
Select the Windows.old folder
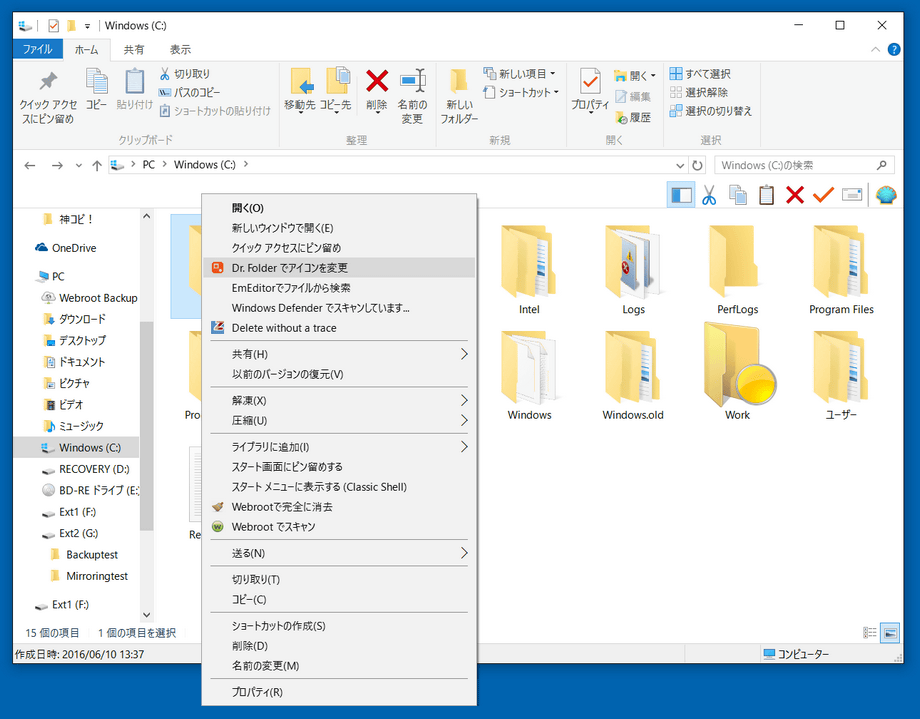(632, 376)
